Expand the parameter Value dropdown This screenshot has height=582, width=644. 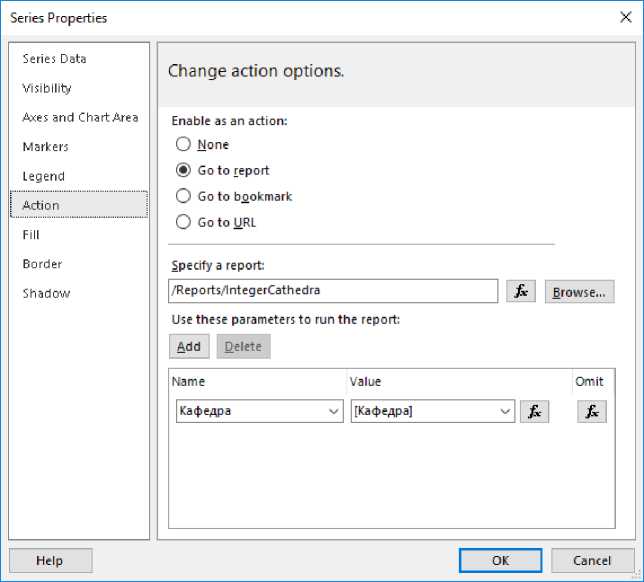tap(507, 411)
